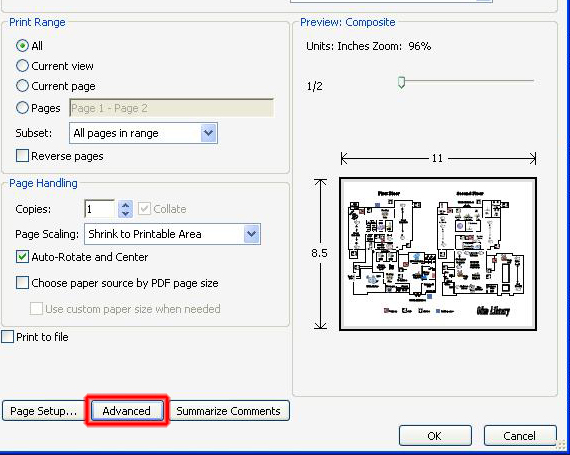Expand the Page Scaling dropdown
Image resolution: width=570 pixels, height=455 pixels.
[x=172, y=234]
